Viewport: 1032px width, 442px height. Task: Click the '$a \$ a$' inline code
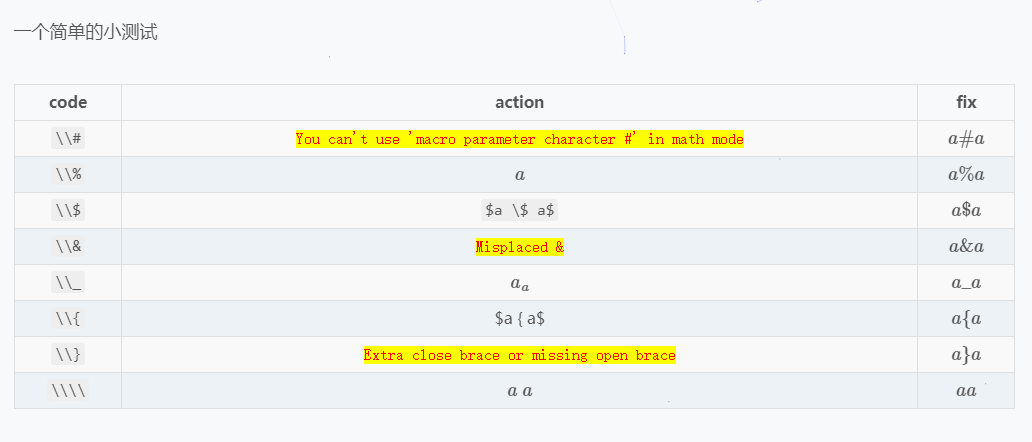[519, 211]
